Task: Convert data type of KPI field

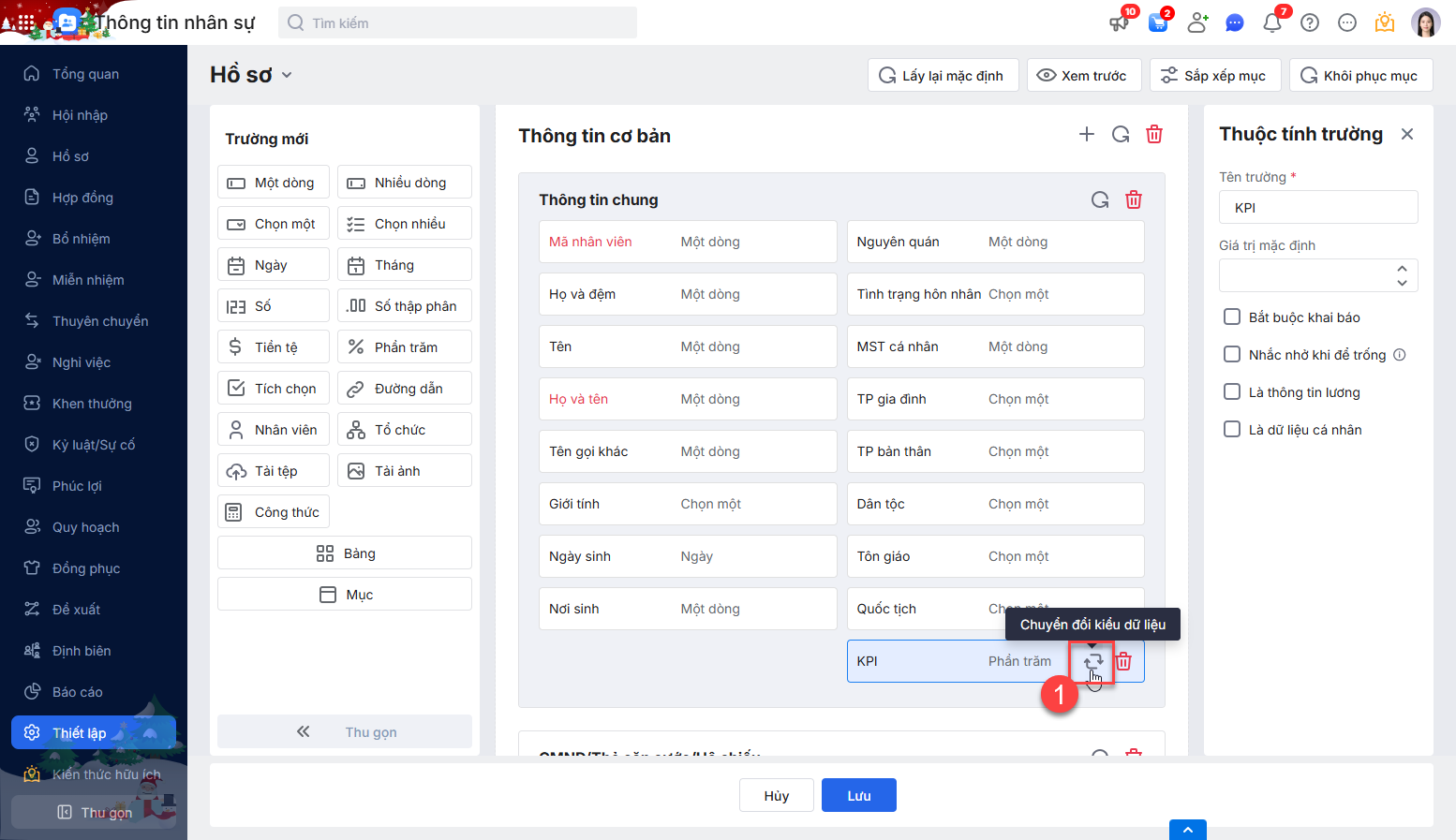Action: [1093, 661]
